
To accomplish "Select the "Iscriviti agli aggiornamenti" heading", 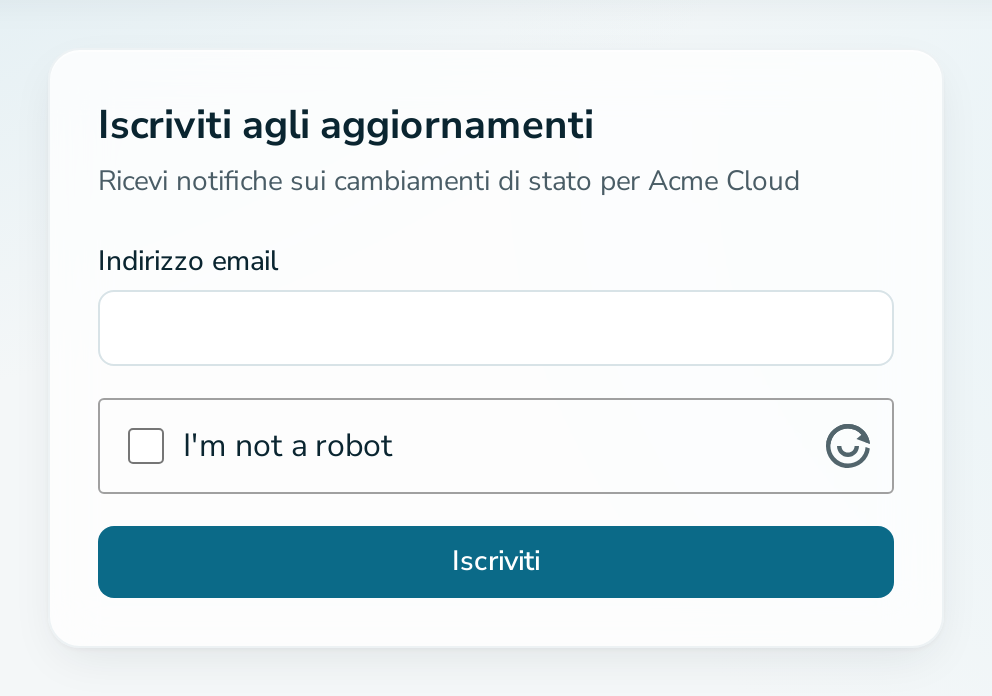I will [x=346, y=125].
